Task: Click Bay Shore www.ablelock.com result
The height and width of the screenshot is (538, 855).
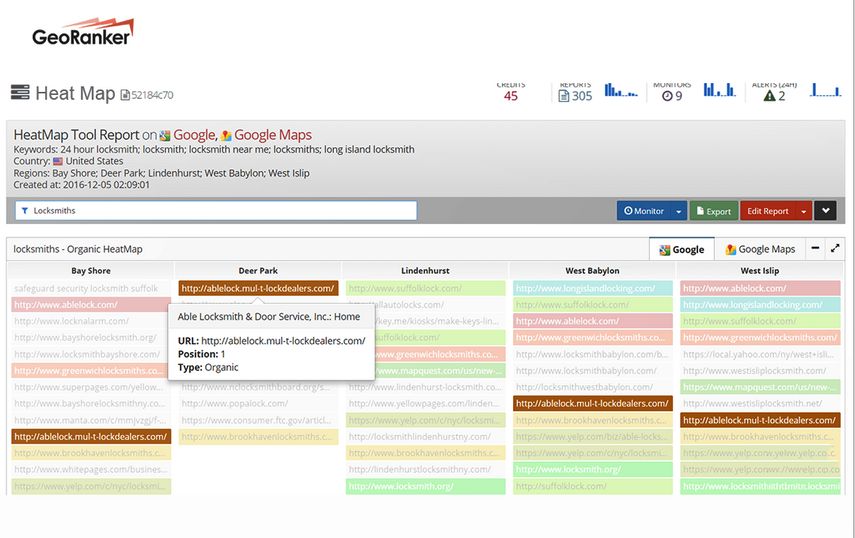Action: (91, 305)
